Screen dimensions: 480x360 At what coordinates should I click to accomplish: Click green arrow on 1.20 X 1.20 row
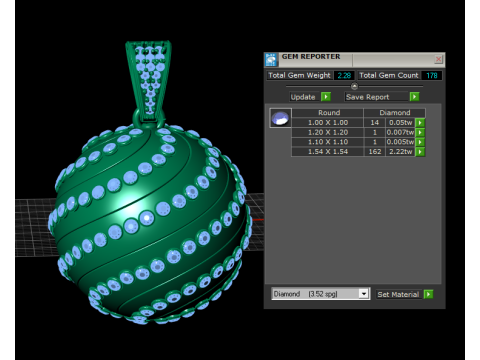[x=420, y=132]
